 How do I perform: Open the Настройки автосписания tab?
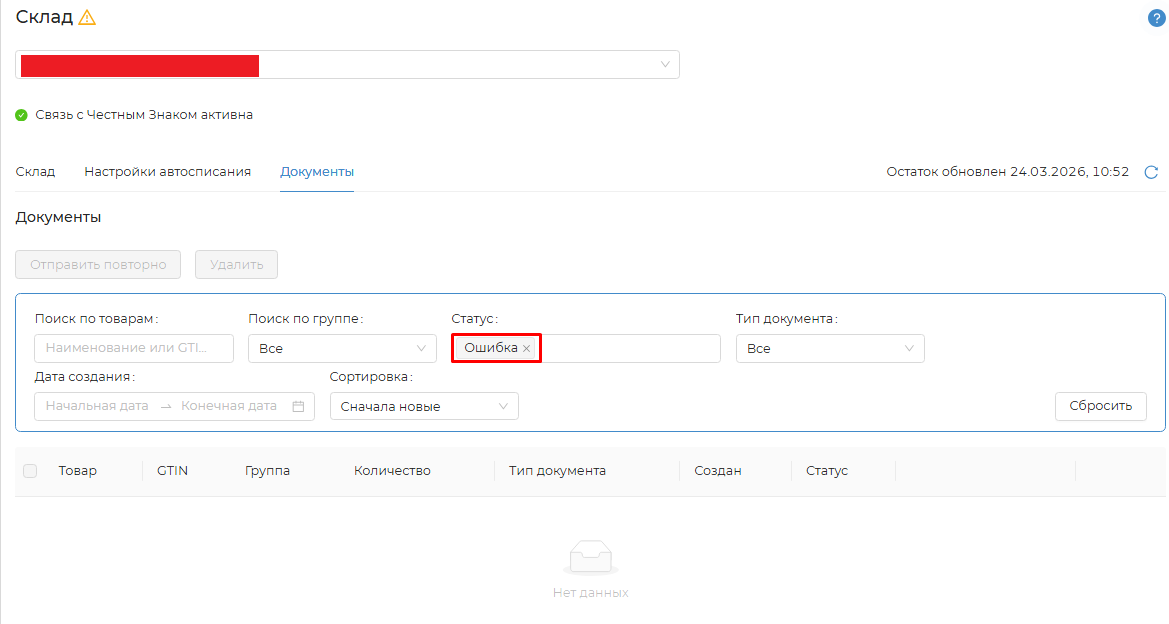[167, 172]
